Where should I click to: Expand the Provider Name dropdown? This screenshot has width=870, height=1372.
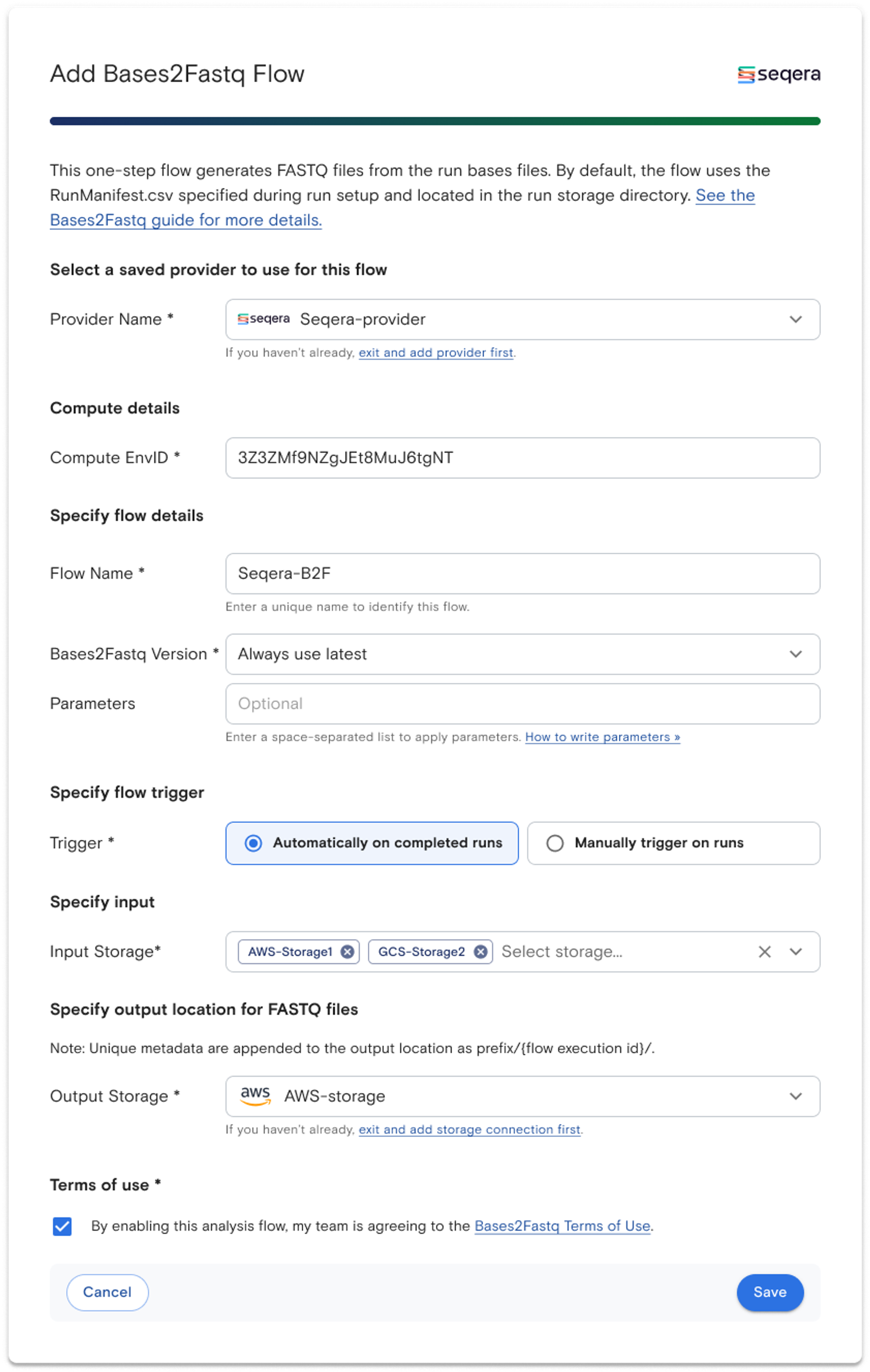coord(795,319)
